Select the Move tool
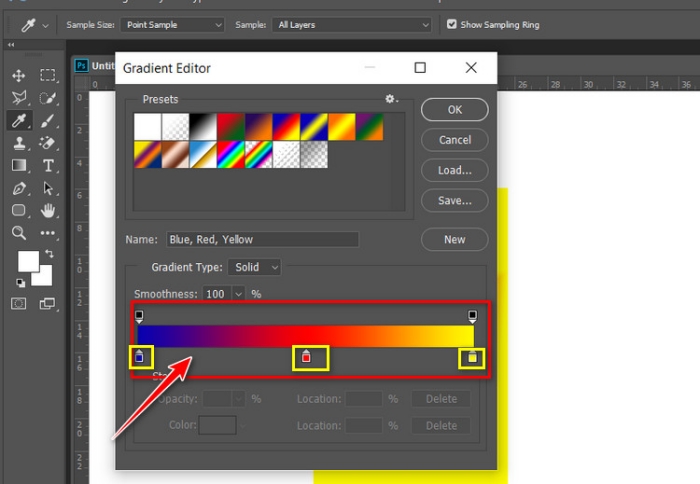Screen dimensions: 700x484 (x=19, y=75)
